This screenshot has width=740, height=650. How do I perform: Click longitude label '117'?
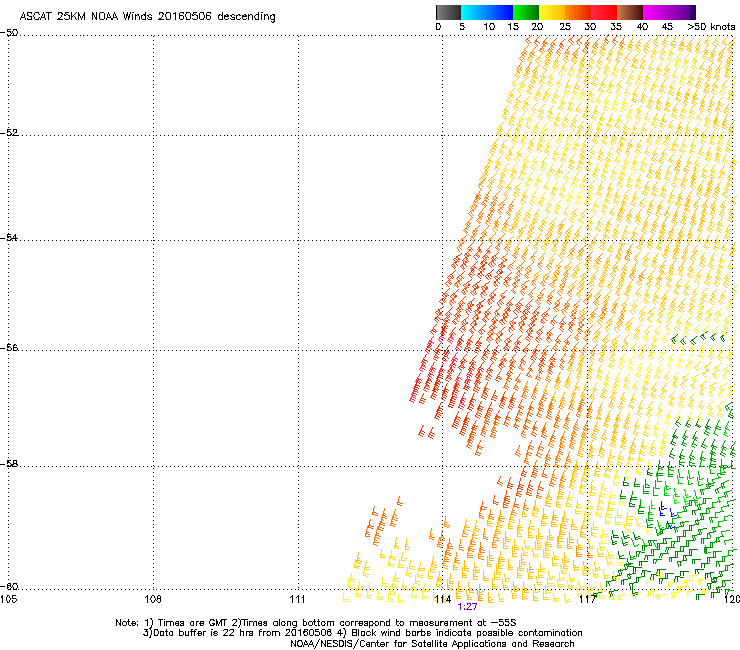(588, 599)
